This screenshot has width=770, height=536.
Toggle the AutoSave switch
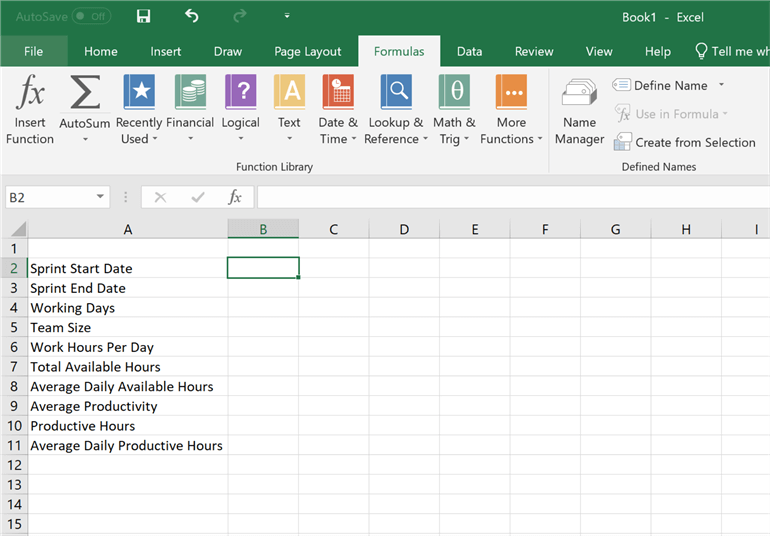(92, 17)
